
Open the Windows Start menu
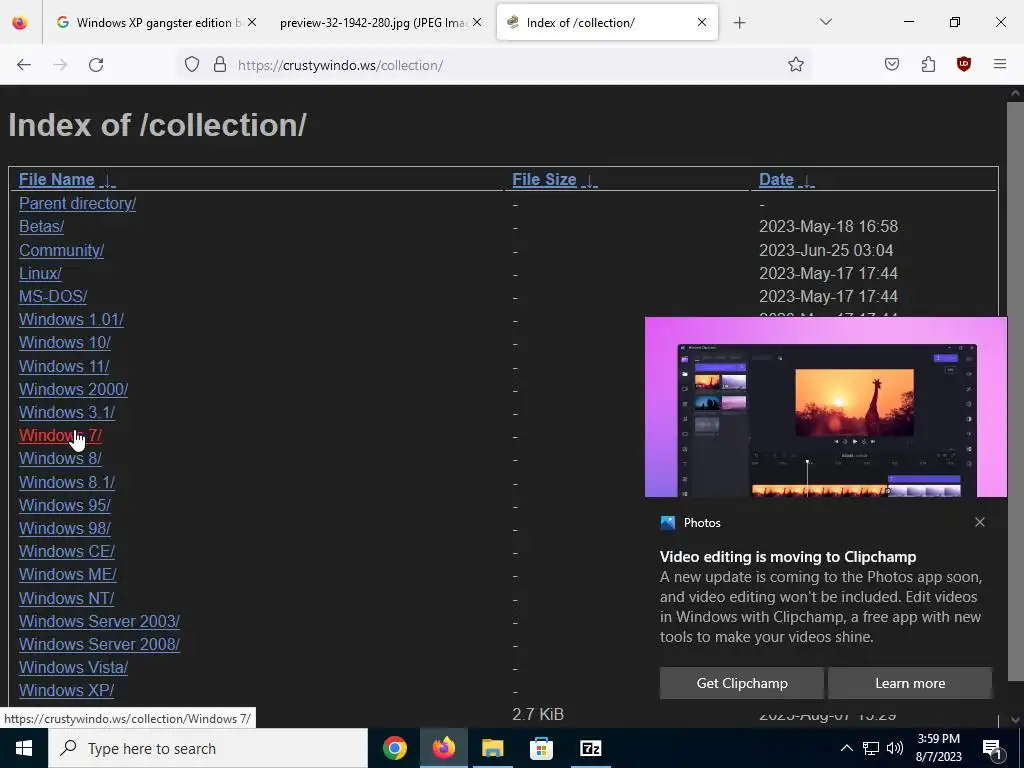[x=24, y=748]
